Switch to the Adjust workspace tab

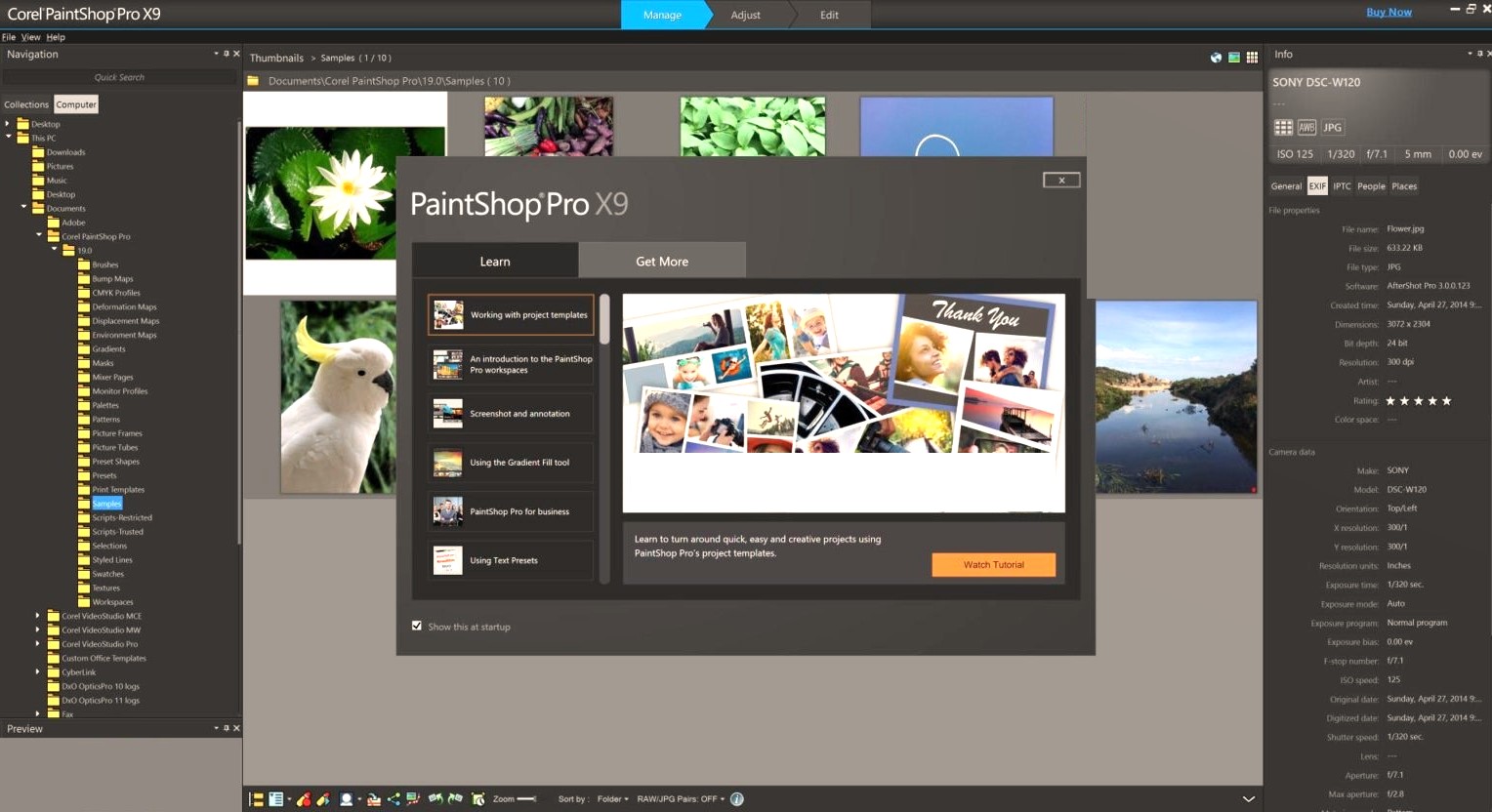[x=745, y=15]
